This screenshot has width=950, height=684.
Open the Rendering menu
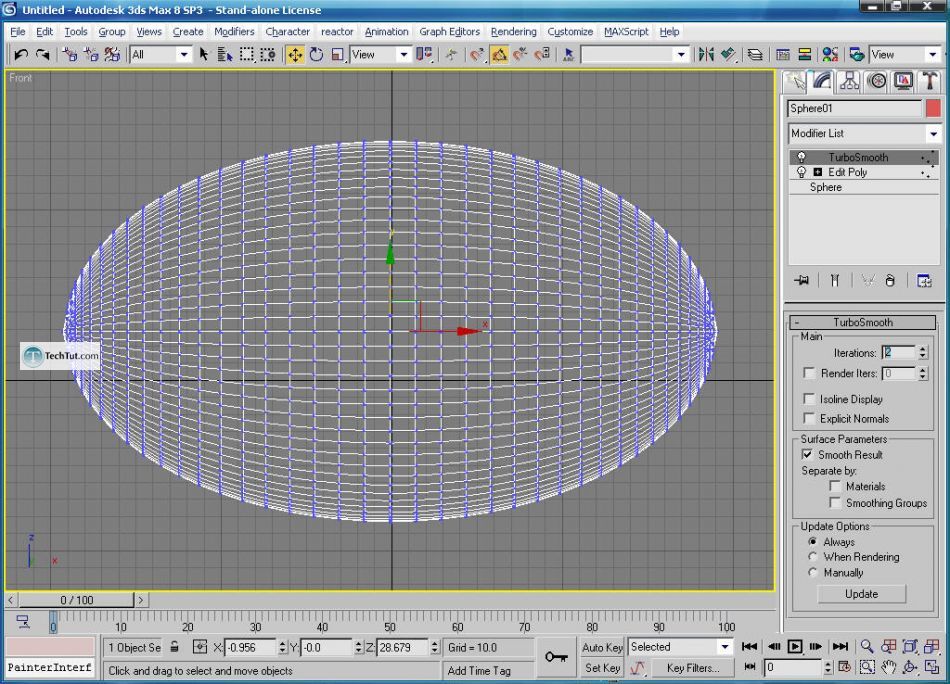point(513,32)
